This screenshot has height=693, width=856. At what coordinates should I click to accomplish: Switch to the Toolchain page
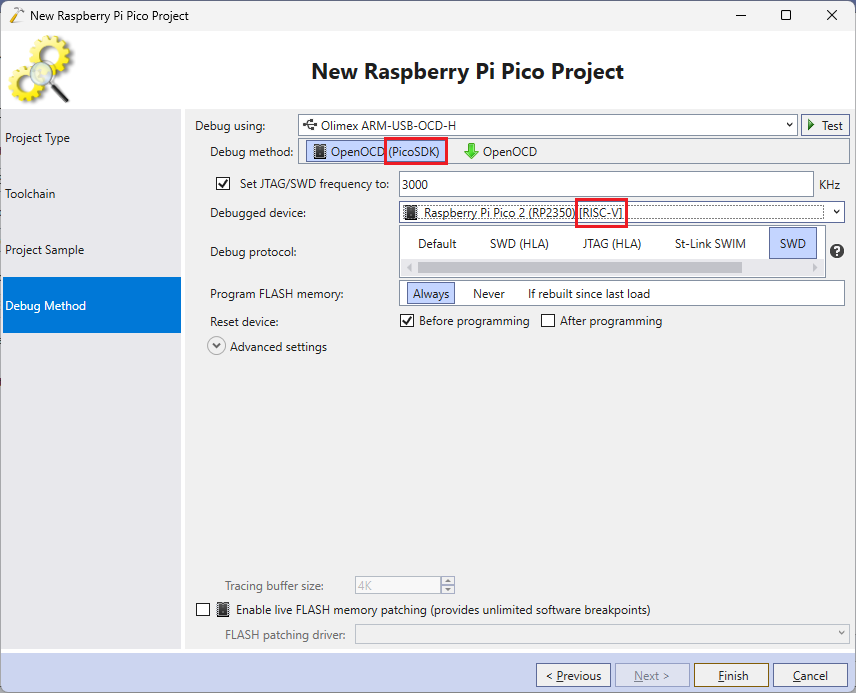31,194
